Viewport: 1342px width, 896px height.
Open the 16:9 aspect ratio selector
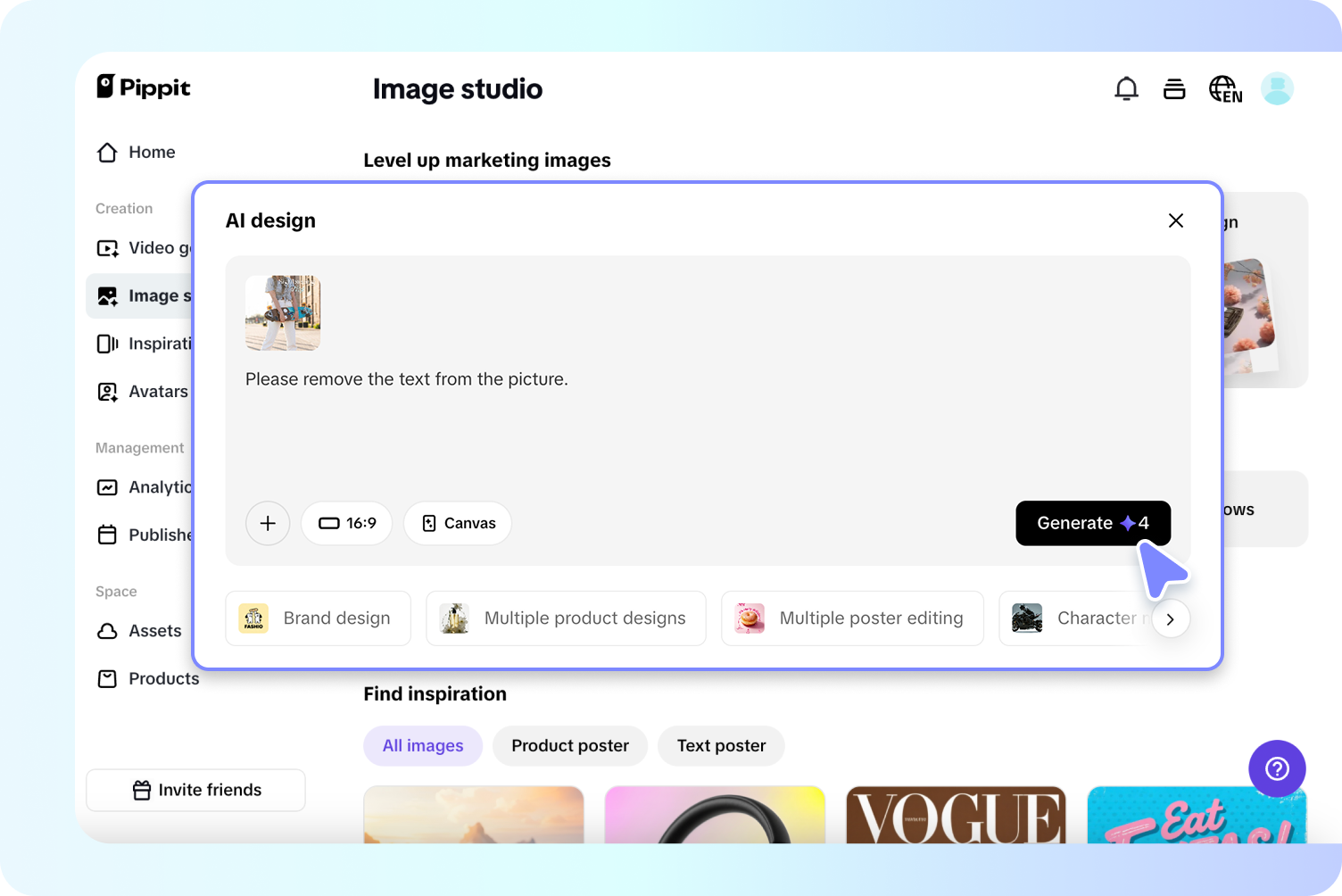(347, 523)
